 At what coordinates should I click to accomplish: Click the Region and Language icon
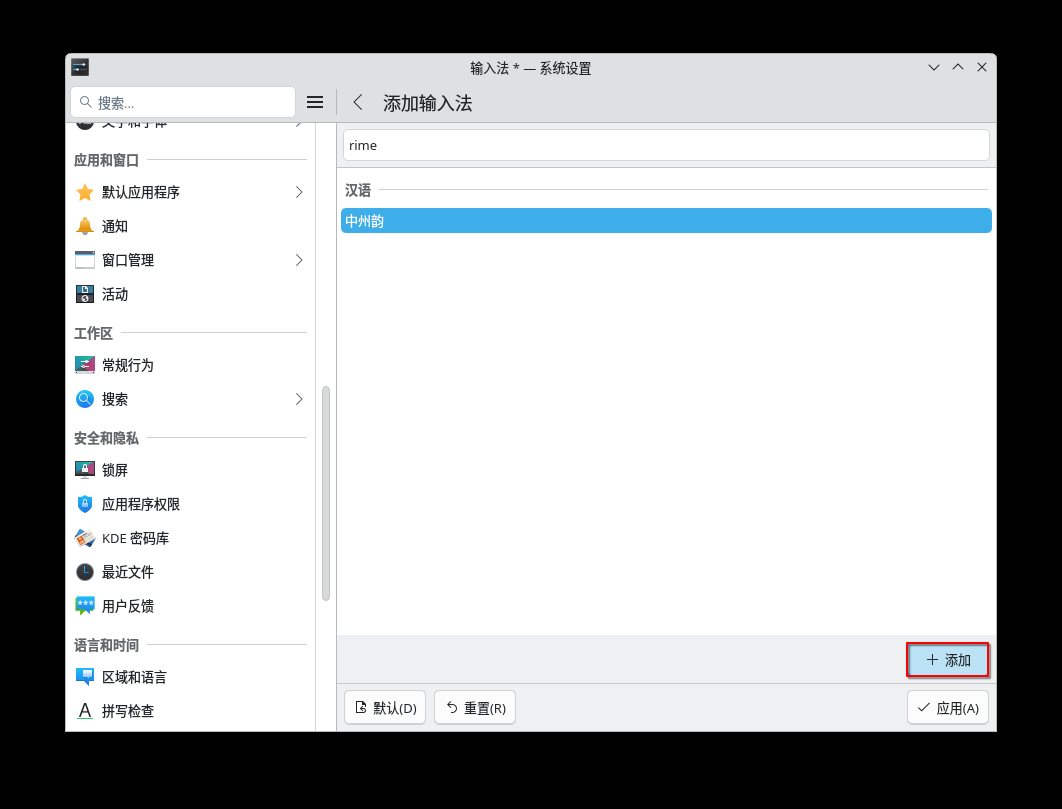(x=85, y=677)
